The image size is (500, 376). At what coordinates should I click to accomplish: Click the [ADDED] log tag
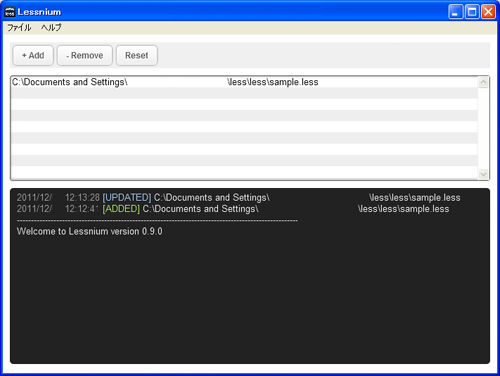tap(121, 209)
